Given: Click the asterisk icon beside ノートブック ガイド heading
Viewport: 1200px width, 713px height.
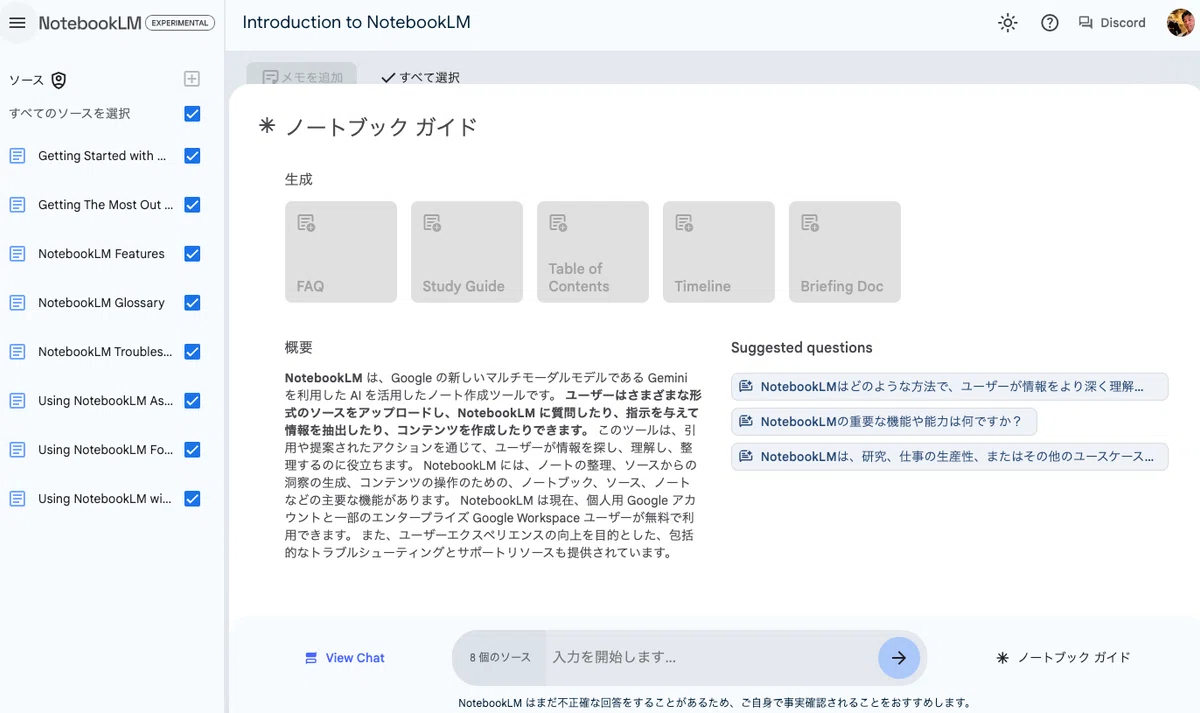Looking at the screenshot, I should point(266,126).
